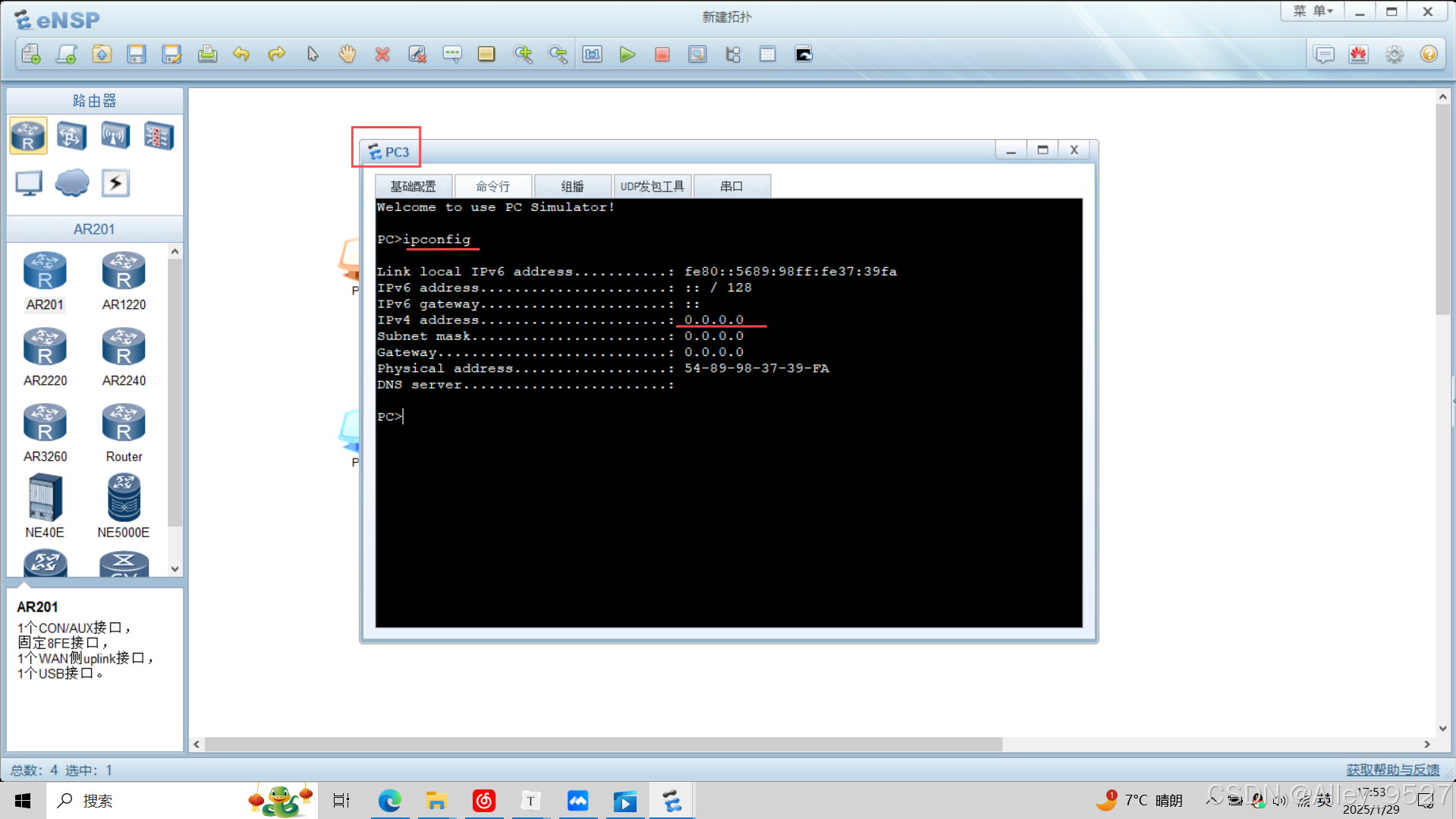Select the Cloud device in left panel
This screenshot has height=819, width=1456.
[x=72, y=183]
